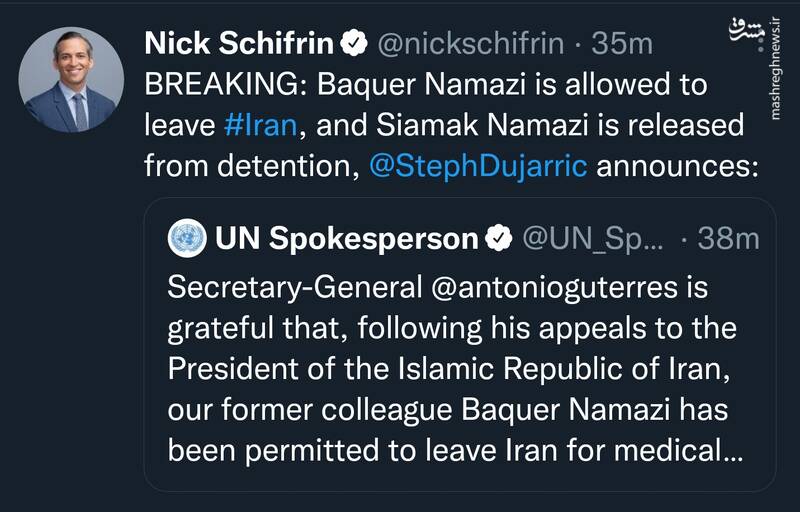Viewport: 800px width, 512px height.
Task: Click the 35m tweet timestamp
Action: pyautogui.click(x=622, y=44)
